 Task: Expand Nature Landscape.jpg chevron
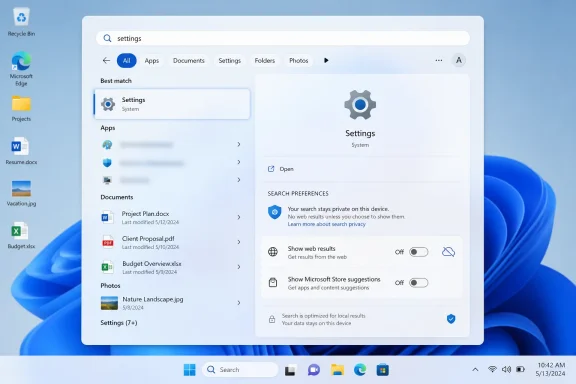(x=239, y=303)
